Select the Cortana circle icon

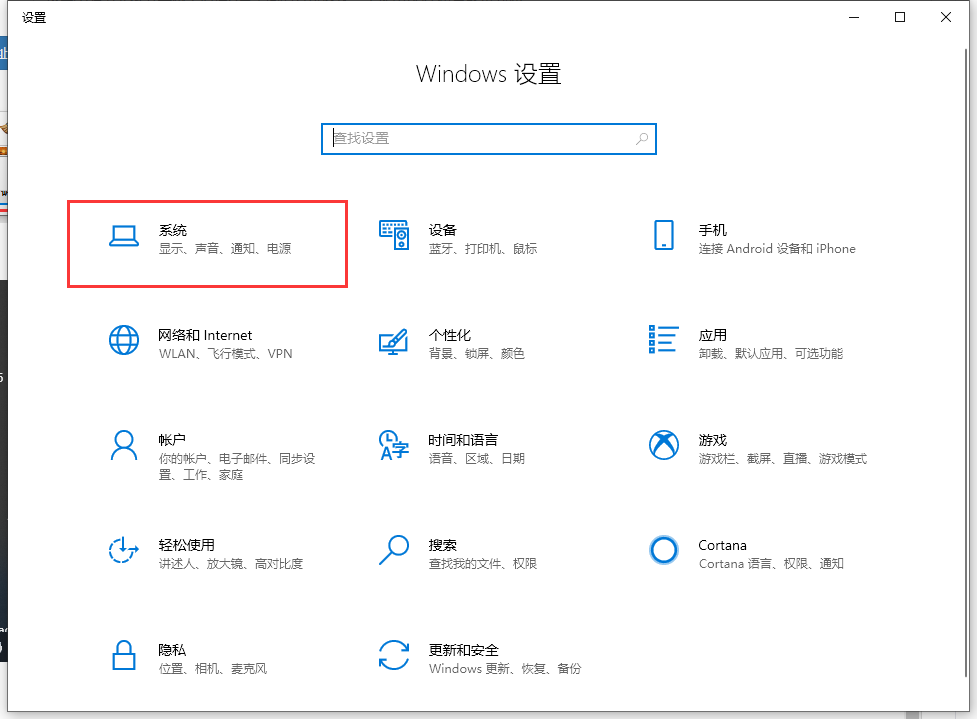[663, 551]
